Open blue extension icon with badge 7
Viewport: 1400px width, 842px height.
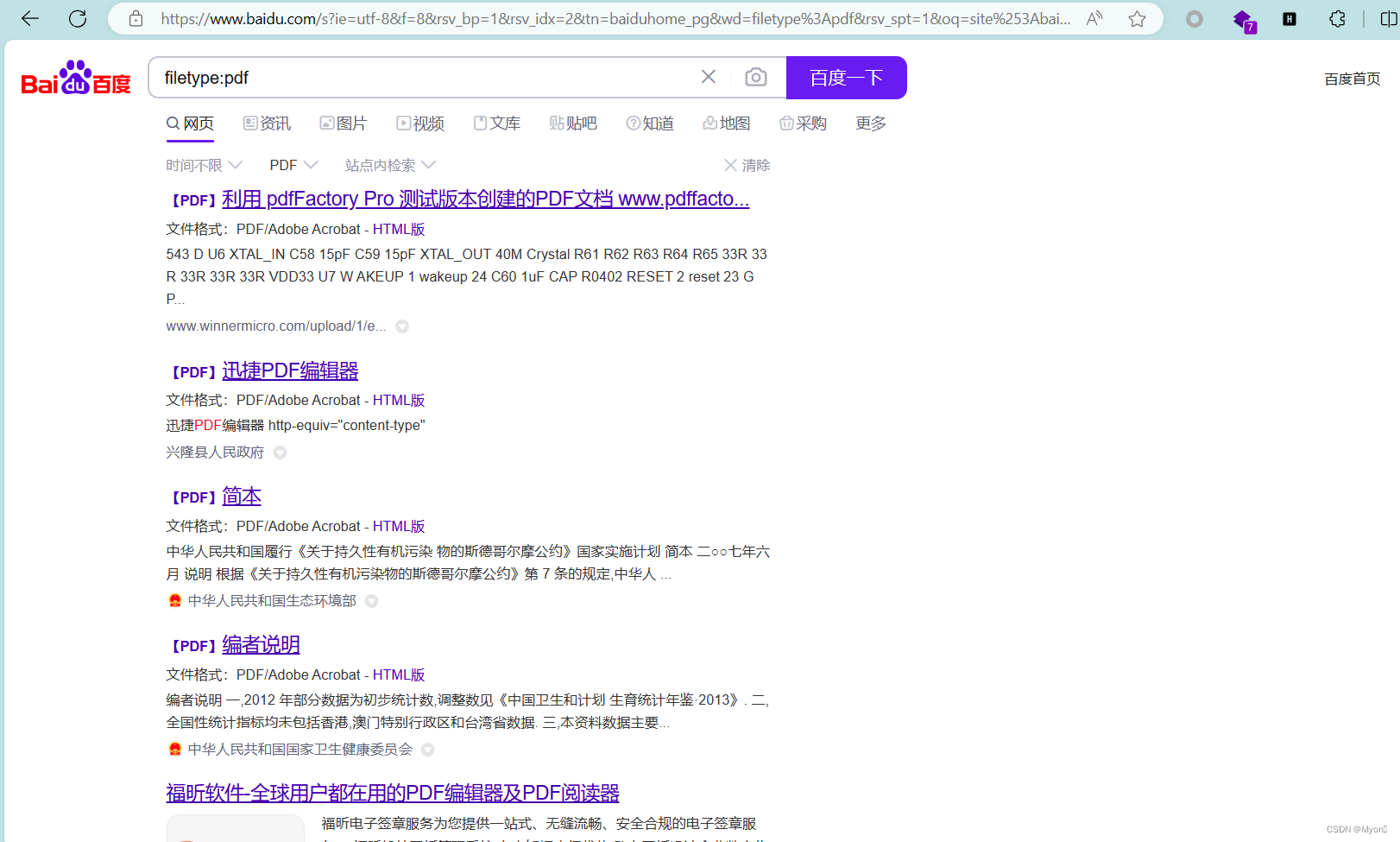tap(1243, 20)
